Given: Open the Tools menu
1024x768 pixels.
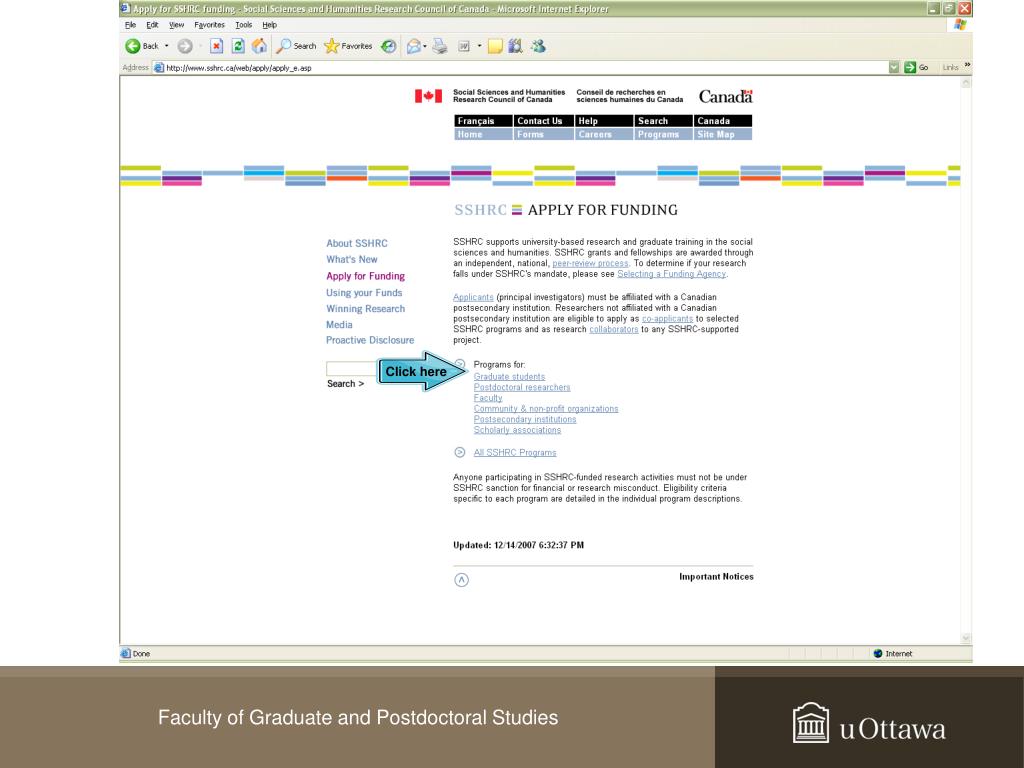Looking at the screenshot, I should point(244,25).
